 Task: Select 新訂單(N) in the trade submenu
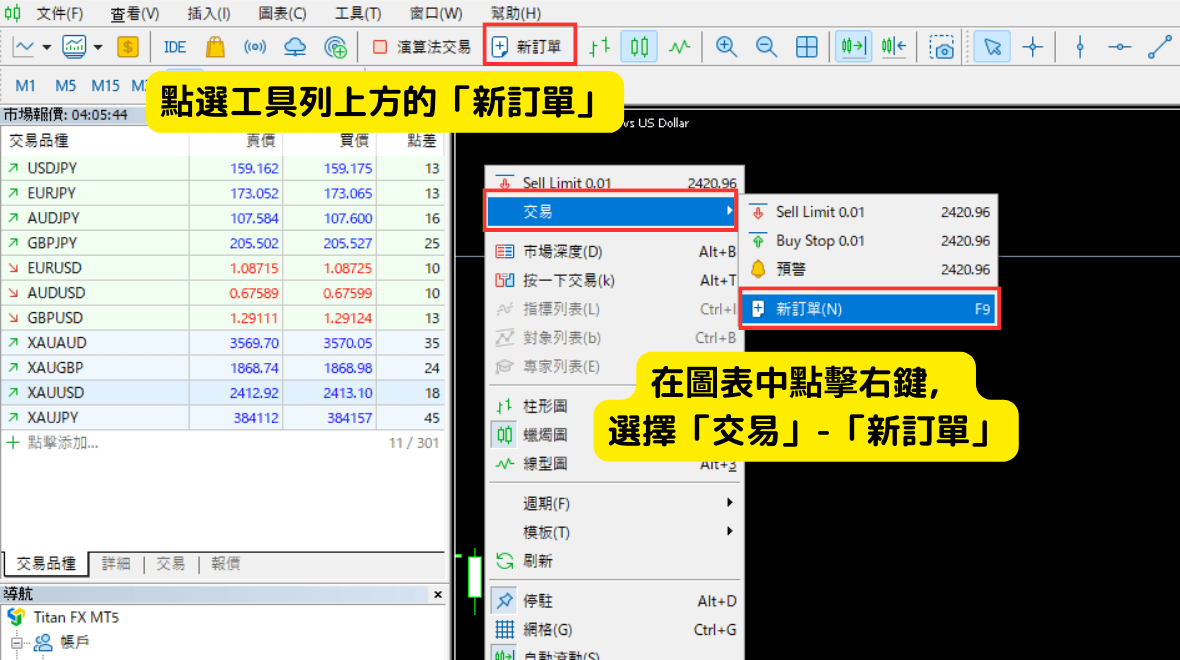click(x=809, y=310)
